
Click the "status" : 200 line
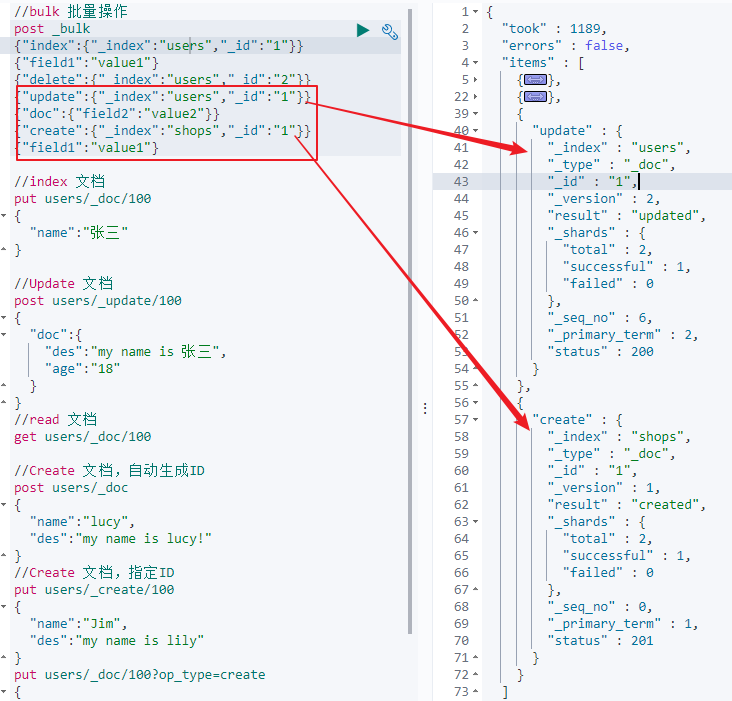tap(600, 351)
